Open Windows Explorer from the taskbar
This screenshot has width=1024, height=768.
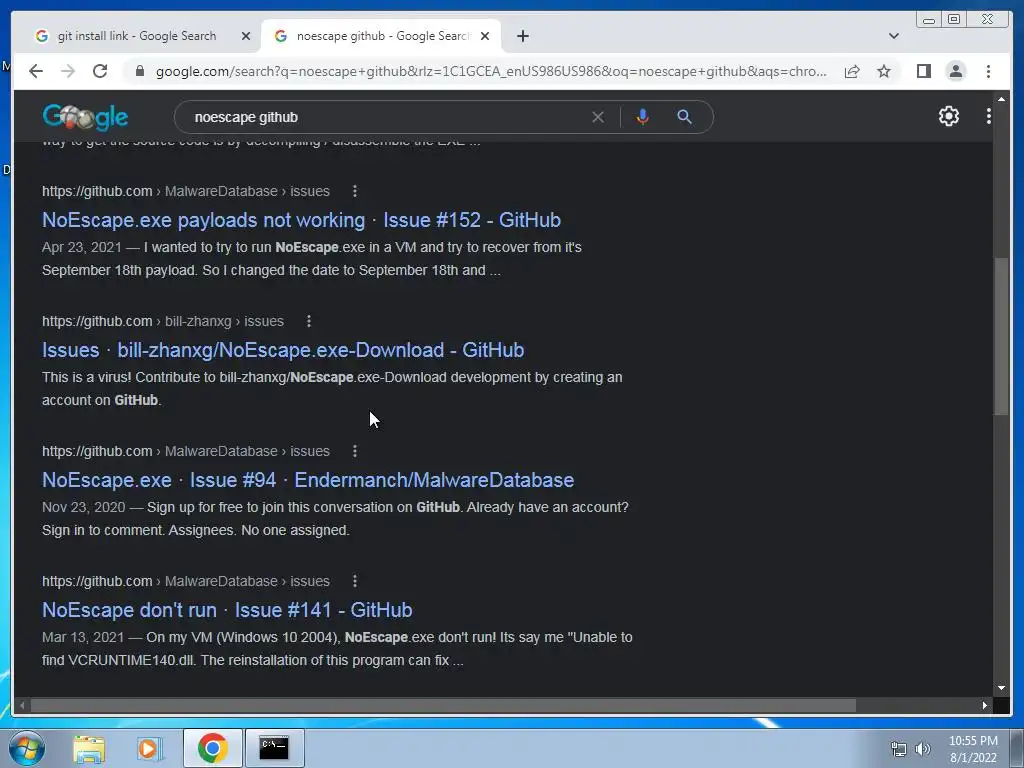pyautogui.click(x=89, y=748)
